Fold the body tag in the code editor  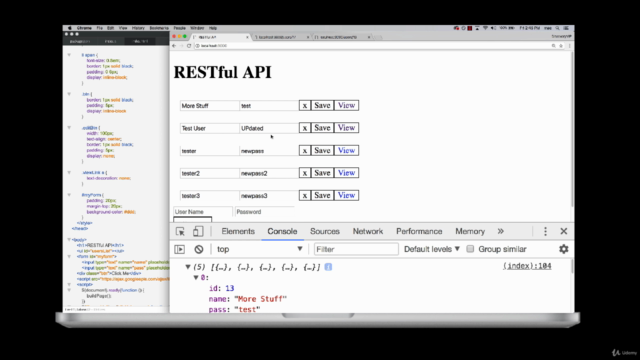[69, 240]
